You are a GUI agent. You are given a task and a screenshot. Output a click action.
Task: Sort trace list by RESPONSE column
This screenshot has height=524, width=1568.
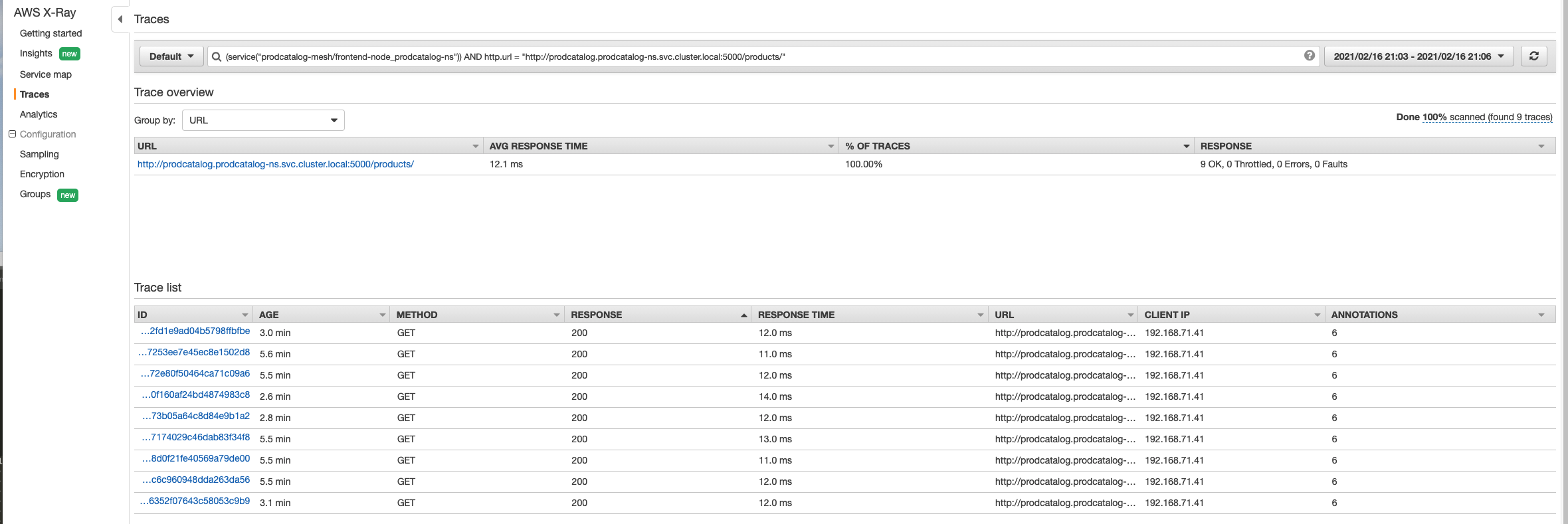pyautogui.click(x=659, y=315)
